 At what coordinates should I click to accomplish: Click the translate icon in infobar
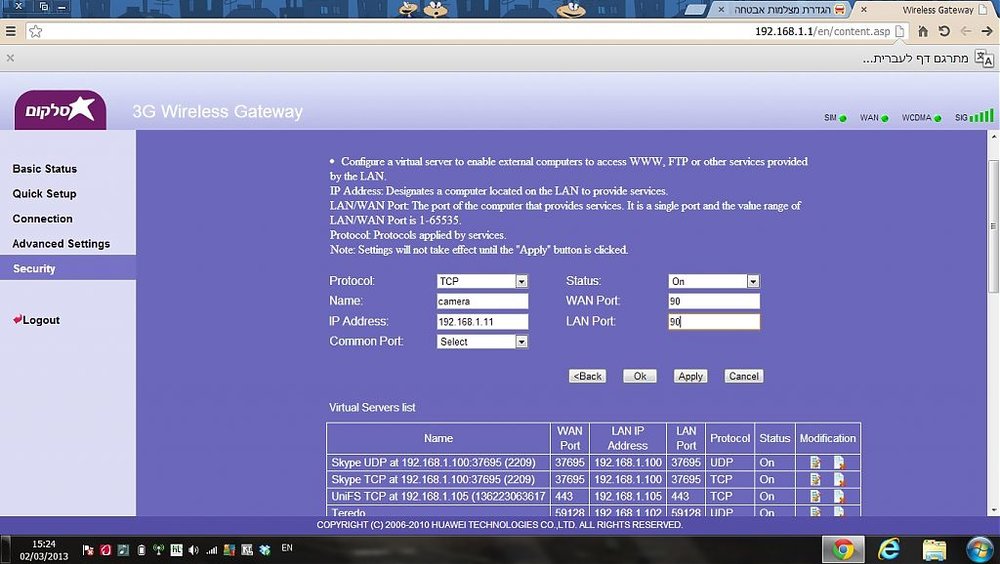(984, 59)
